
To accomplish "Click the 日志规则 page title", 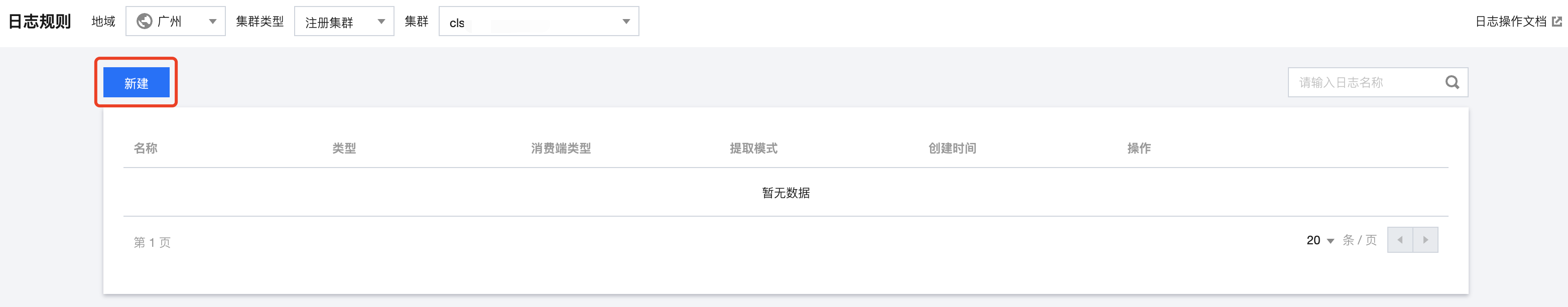I will pos(40,21).
